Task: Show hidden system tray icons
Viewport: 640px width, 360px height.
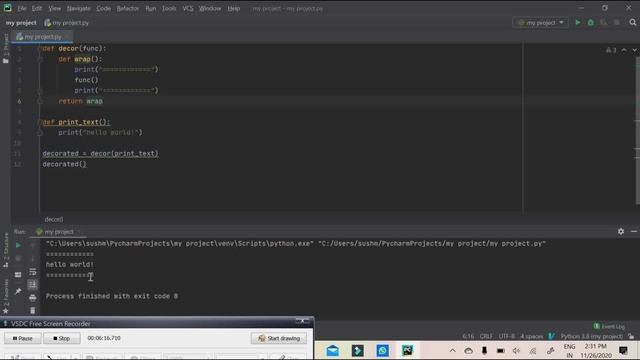Action: [452, 351]
